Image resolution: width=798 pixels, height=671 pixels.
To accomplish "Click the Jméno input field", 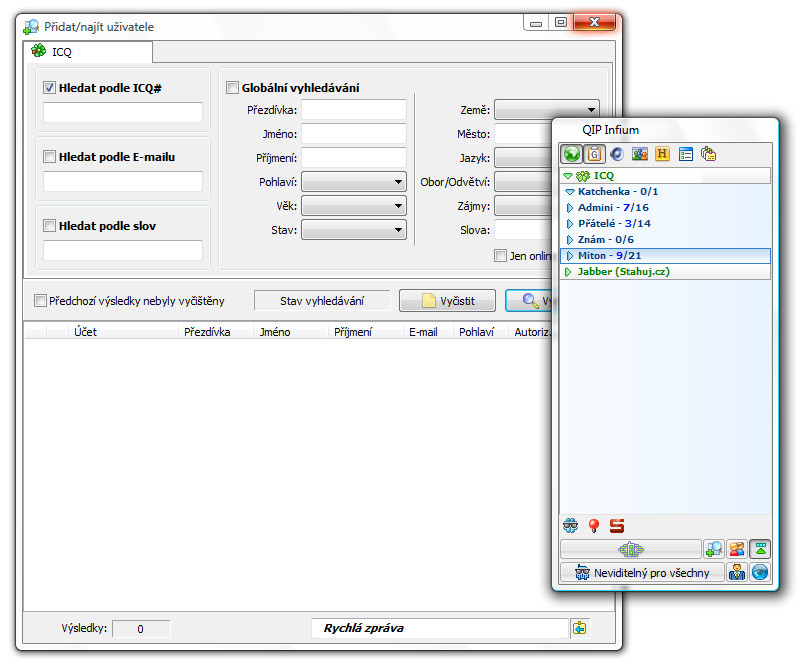I will click(354, 133).
